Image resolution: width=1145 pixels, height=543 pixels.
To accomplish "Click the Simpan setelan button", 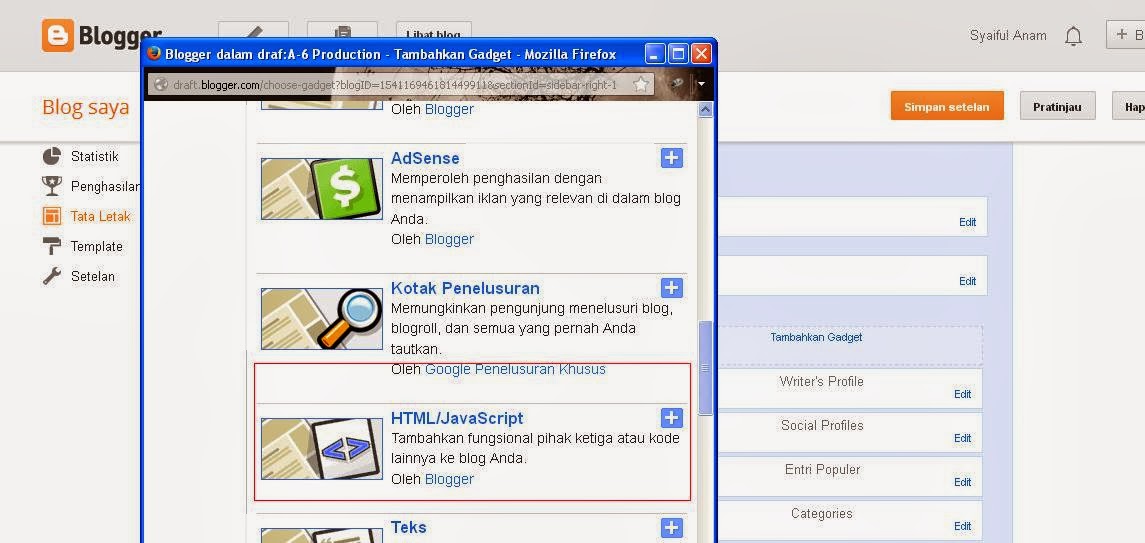I will click(947, 106).
